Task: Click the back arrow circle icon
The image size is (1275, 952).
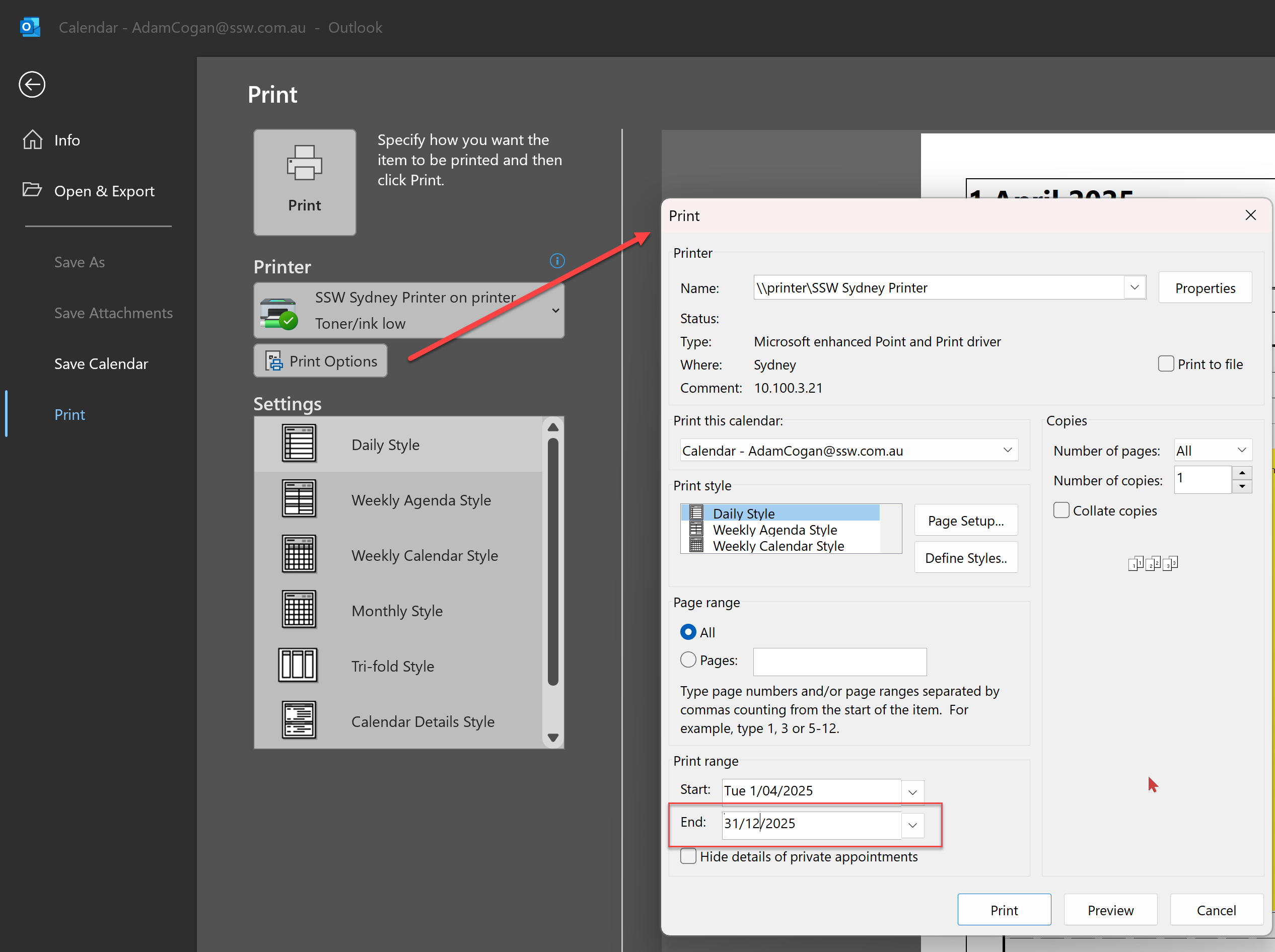Action: [32, 85]
